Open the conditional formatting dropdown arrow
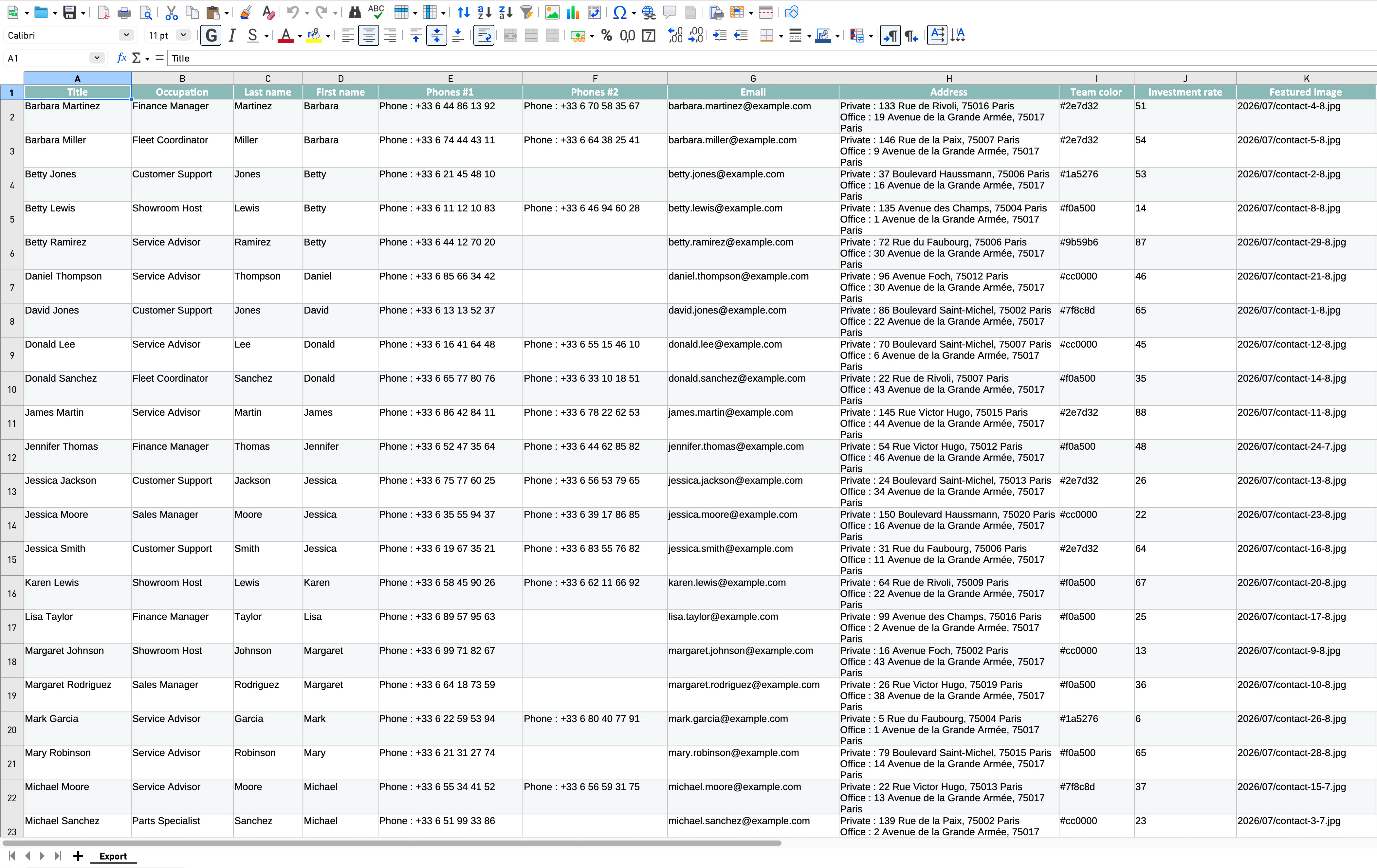Image resolution: width=1377 pixels, height=868 pixels. coord(871,36)
